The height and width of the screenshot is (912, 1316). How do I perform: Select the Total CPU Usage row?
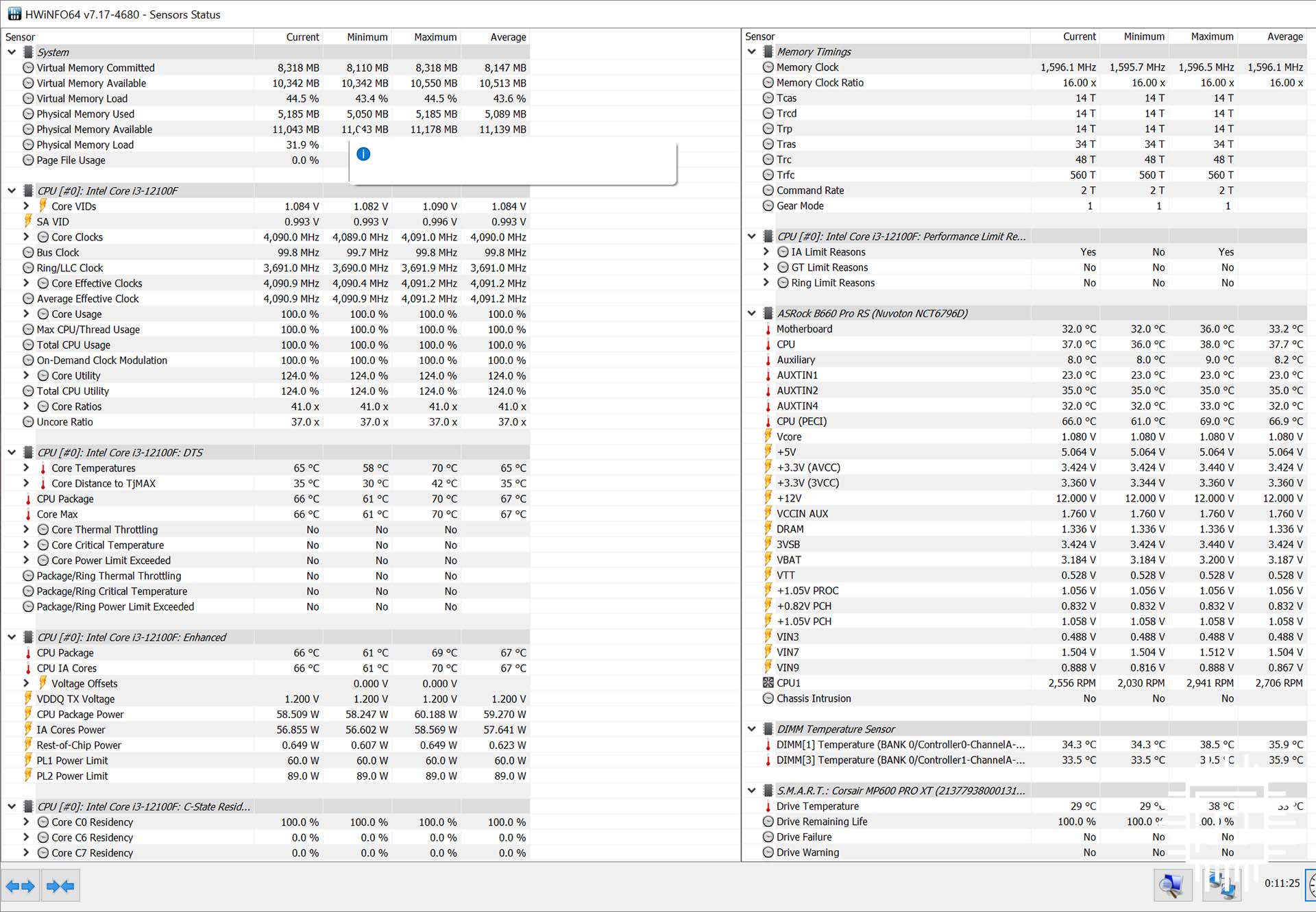[266, 345]
